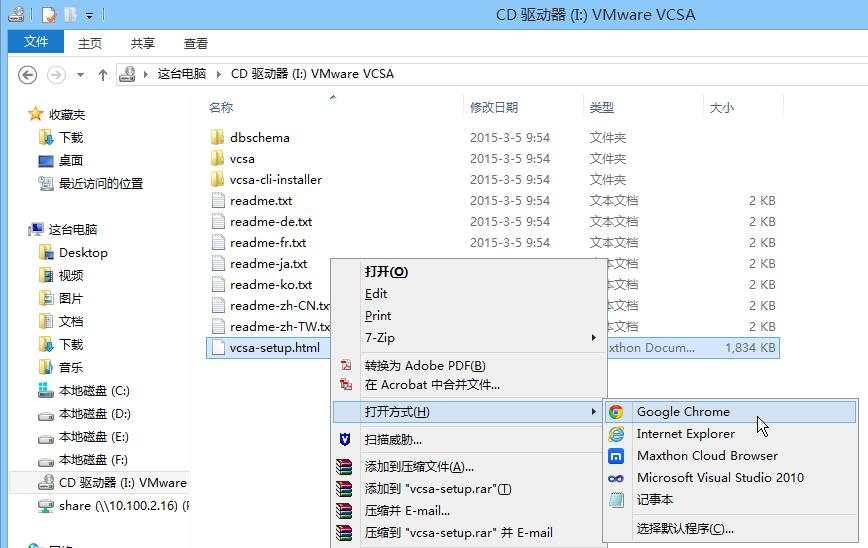This screenshot has height=548, width=868.
Task: Select the readme-de.txt file
Action: (x=271, y=221)
